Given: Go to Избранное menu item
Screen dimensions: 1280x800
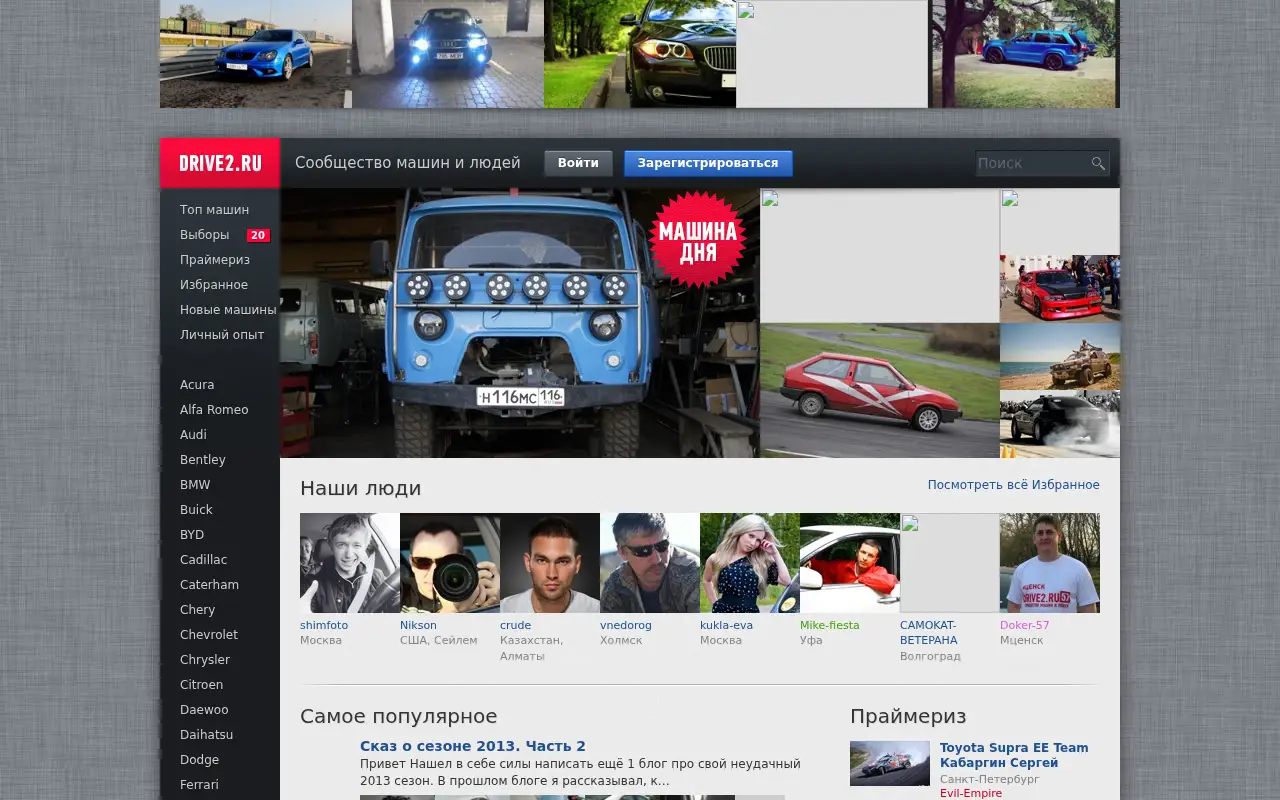Looking at the screenshot, I should pos(214,285).
